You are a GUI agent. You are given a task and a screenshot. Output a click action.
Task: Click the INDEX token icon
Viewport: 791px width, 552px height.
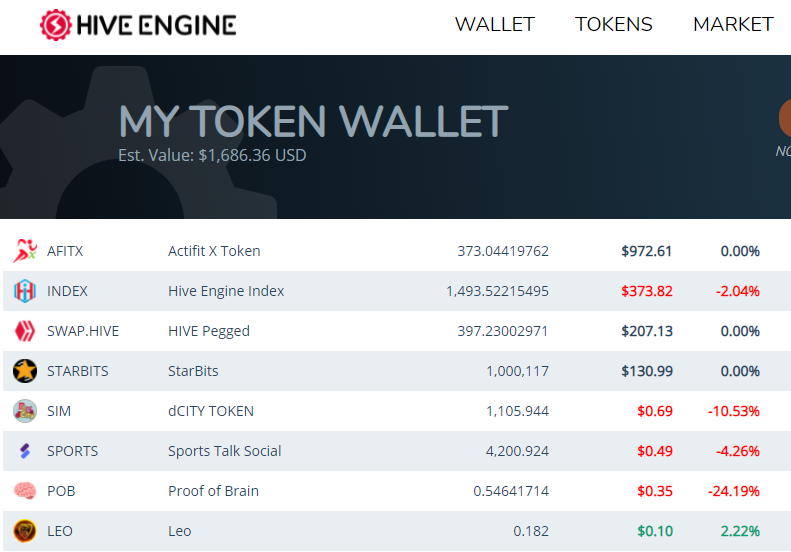(25, 291)
